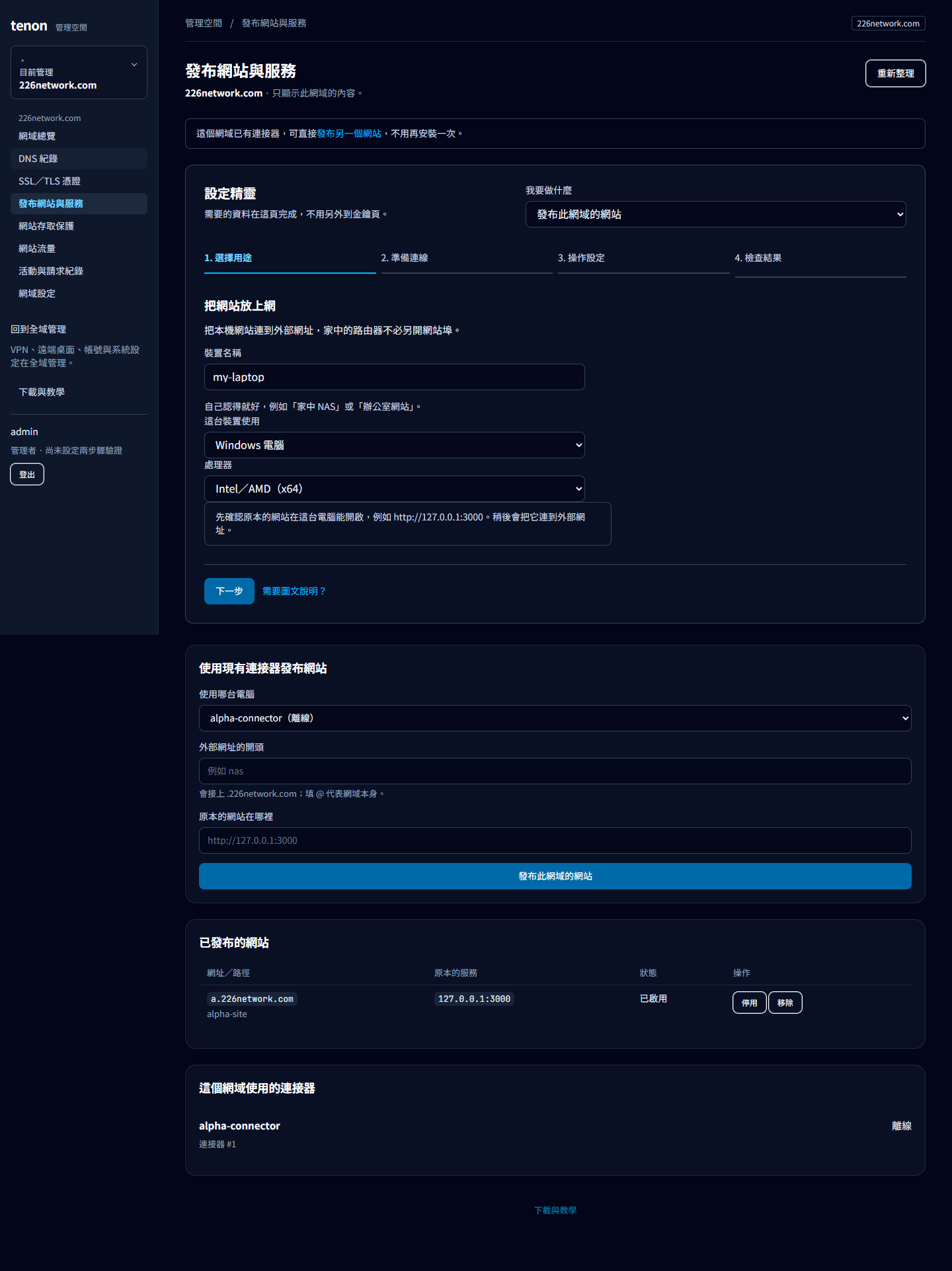Open the 這台裝置使用 Windows 電腦 dropdown
The width and height of the screenshot is (952, 1271).
click(x=394, y=445)
